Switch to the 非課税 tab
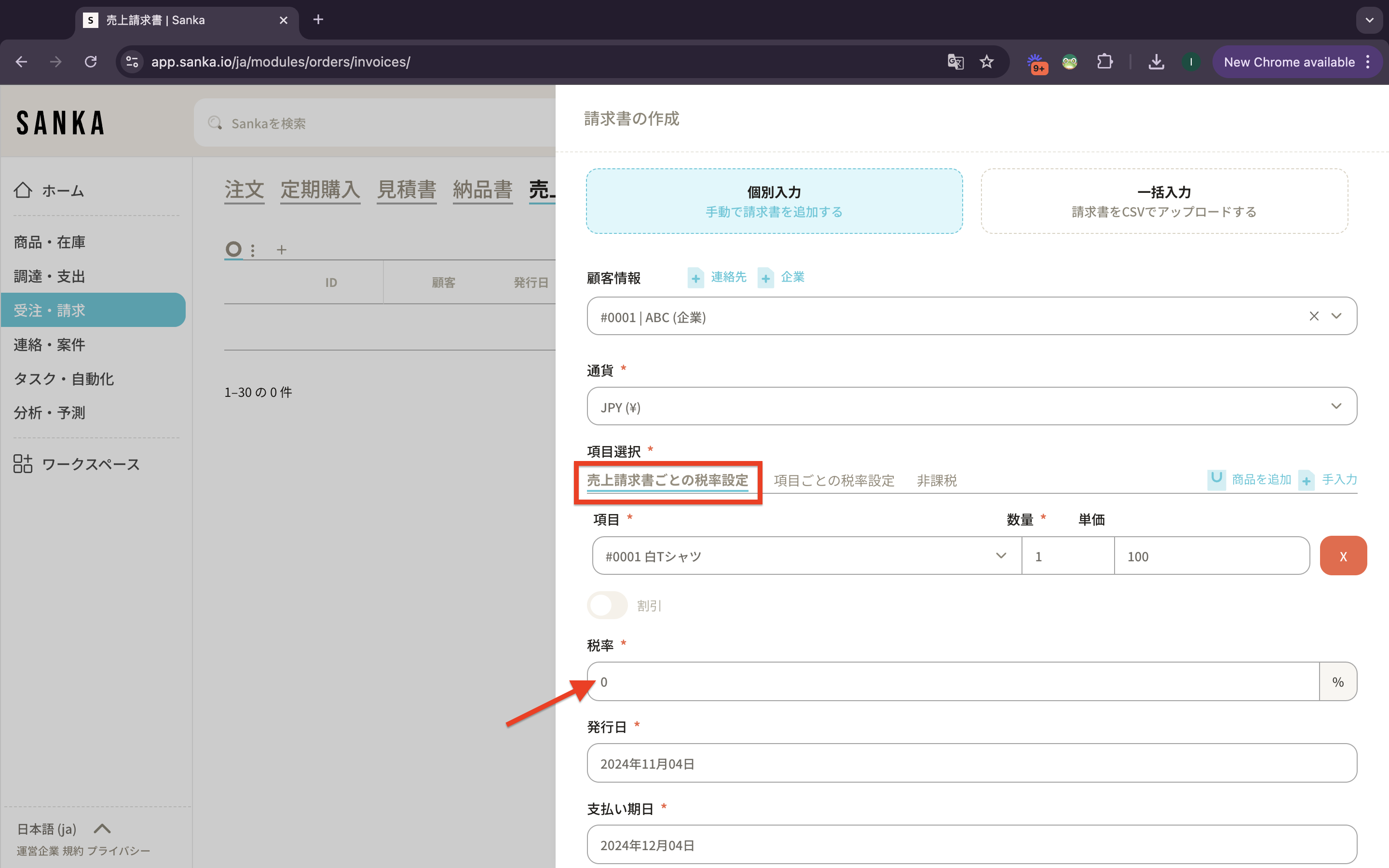 click(936, 480)
